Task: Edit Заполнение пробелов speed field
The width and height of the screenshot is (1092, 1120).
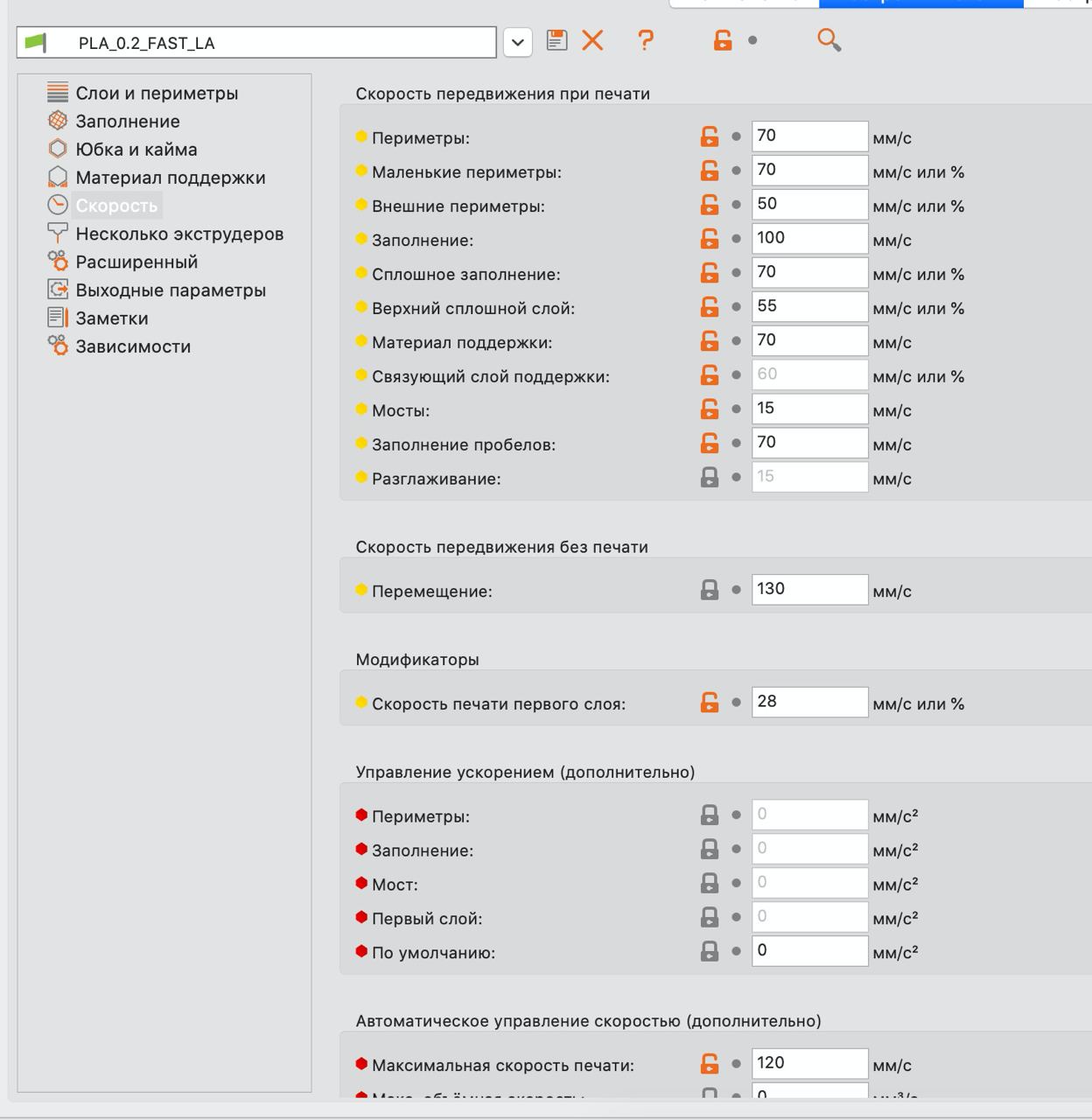Action: click(809, 444)
